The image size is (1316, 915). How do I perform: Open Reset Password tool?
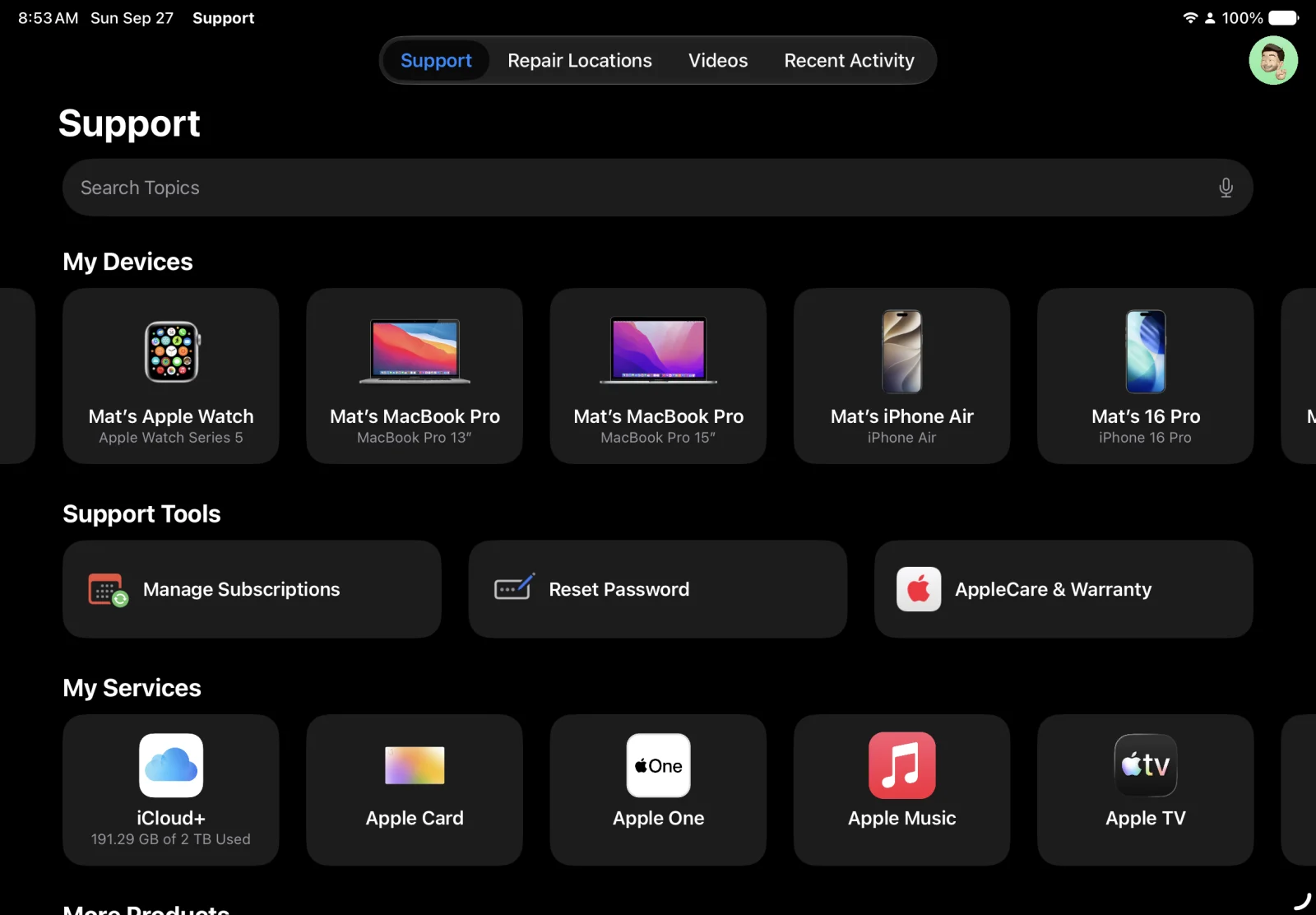pyautogui.click(x=658, y=589)
